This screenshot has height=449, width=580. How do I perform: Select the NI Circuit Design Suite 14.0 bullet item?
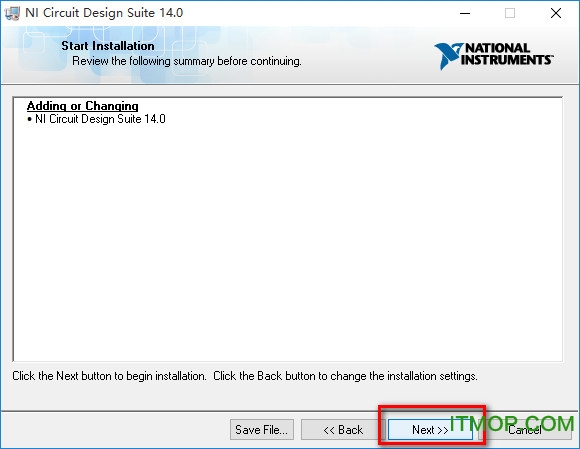(x=96, y=119)
